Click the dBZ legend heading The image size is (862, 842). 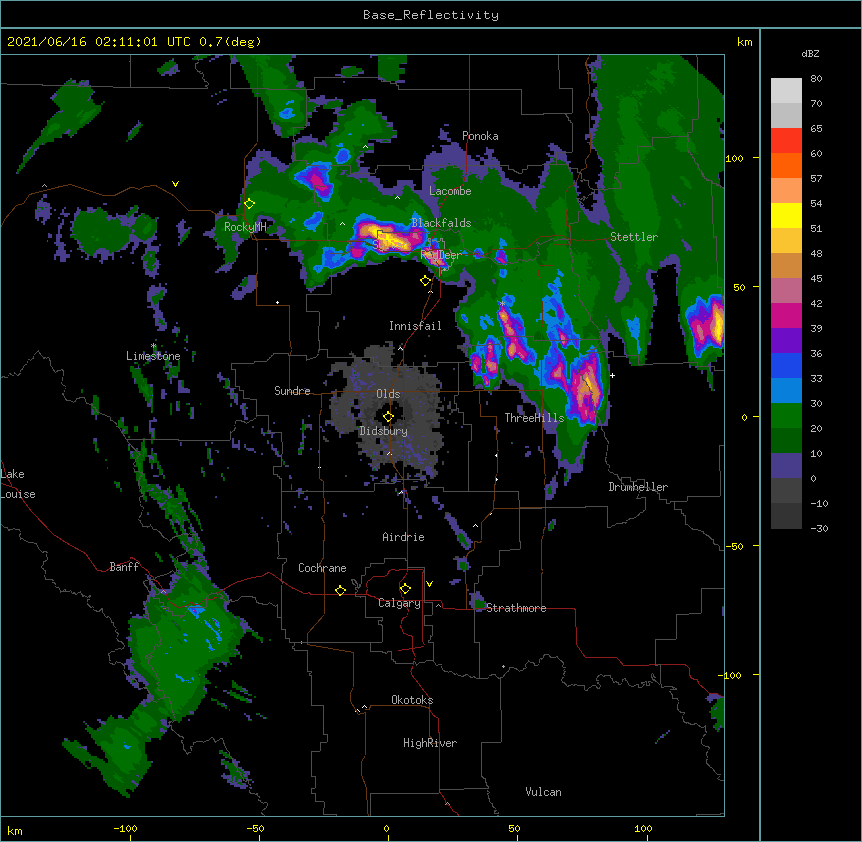810,54
